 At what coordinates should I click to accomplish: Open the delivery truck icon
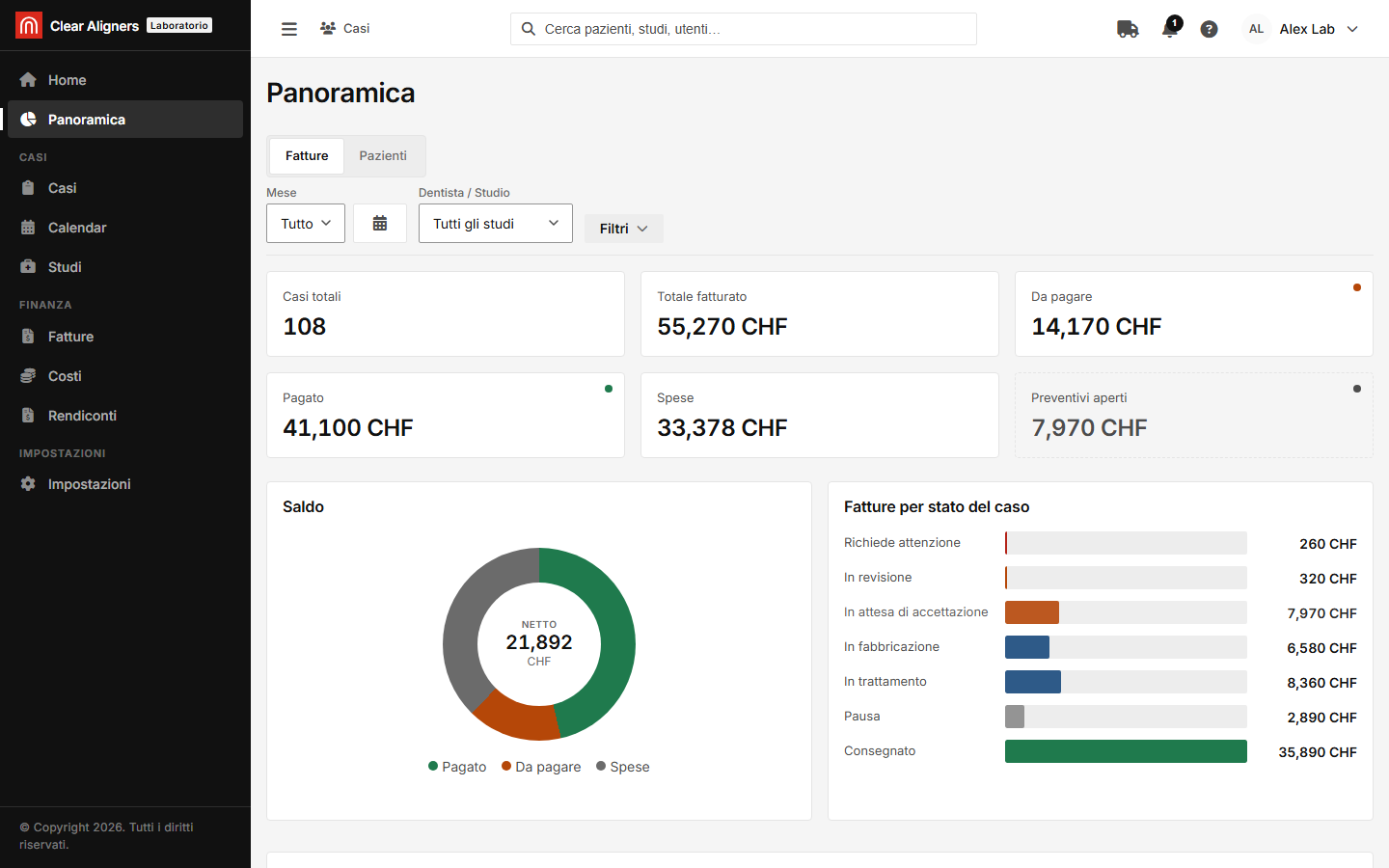pyautogui.click(x=1128, y=29)
